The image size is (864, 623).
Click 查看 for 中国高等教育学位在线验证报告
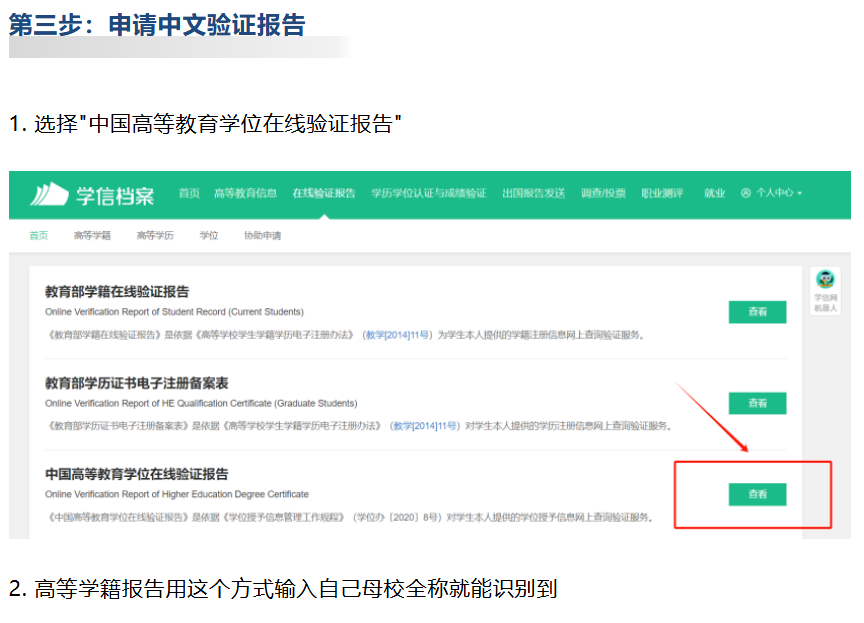pos(757,494)
